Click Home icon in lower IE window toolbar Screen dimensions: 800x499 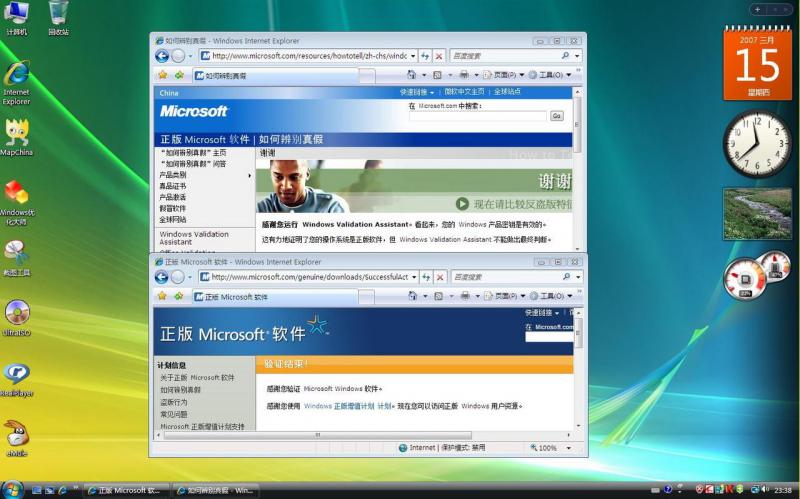tap(412, 296)
